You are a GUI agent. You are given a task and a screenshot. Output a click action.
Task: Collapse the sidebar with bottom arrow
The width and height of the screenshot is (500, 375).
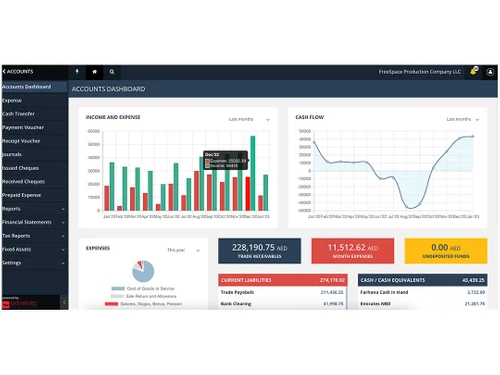[64, 302]
